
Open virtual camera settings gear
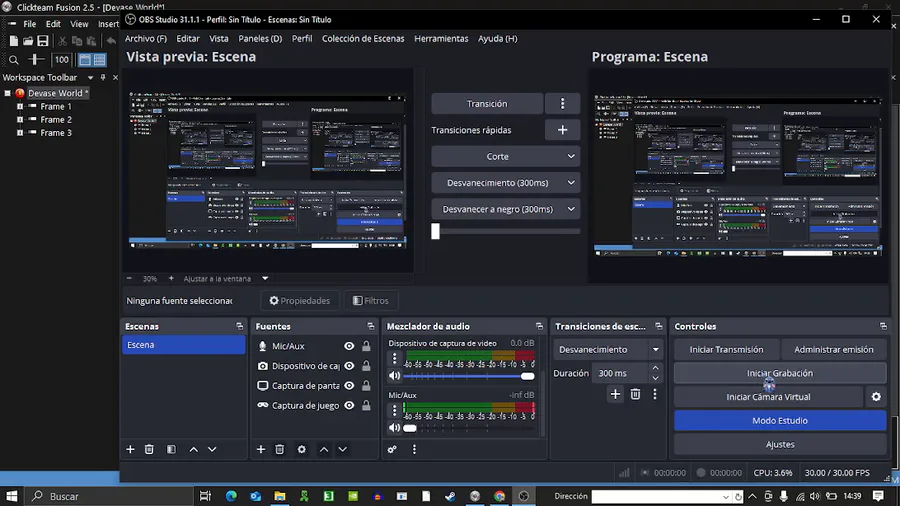876,396
